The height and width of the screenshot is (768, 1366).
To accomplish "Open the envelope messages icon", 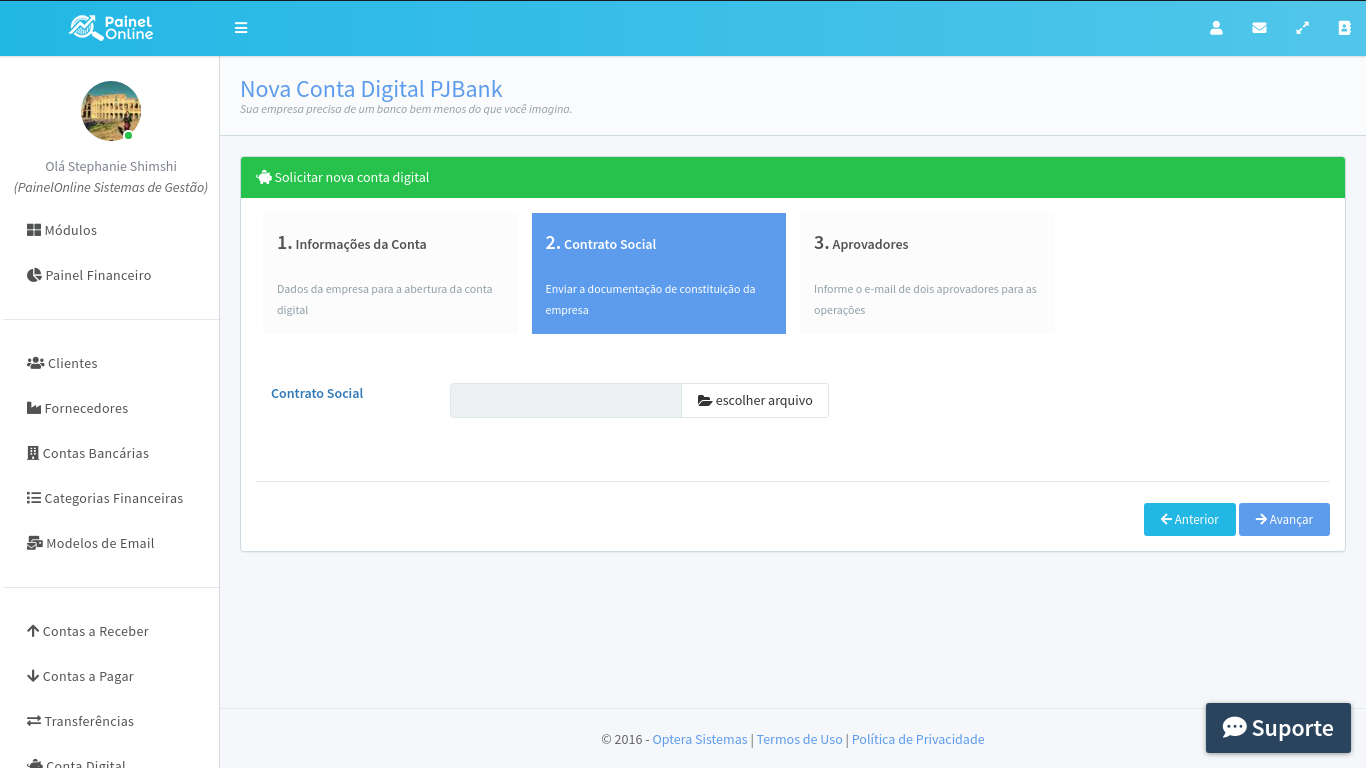I will click(1259, 28).
